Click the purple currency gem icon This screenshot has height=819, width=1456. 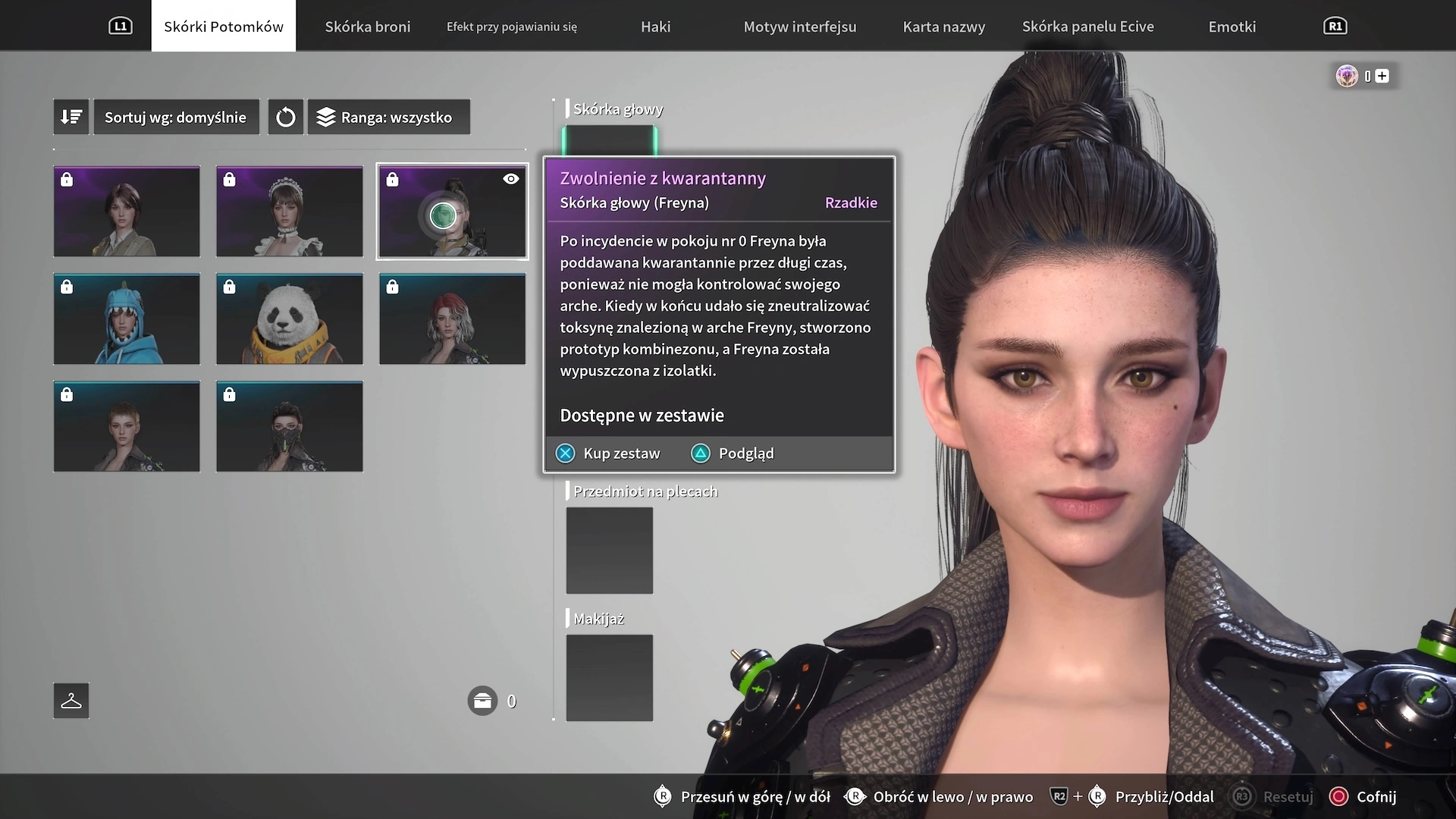tap(1348, 76)
